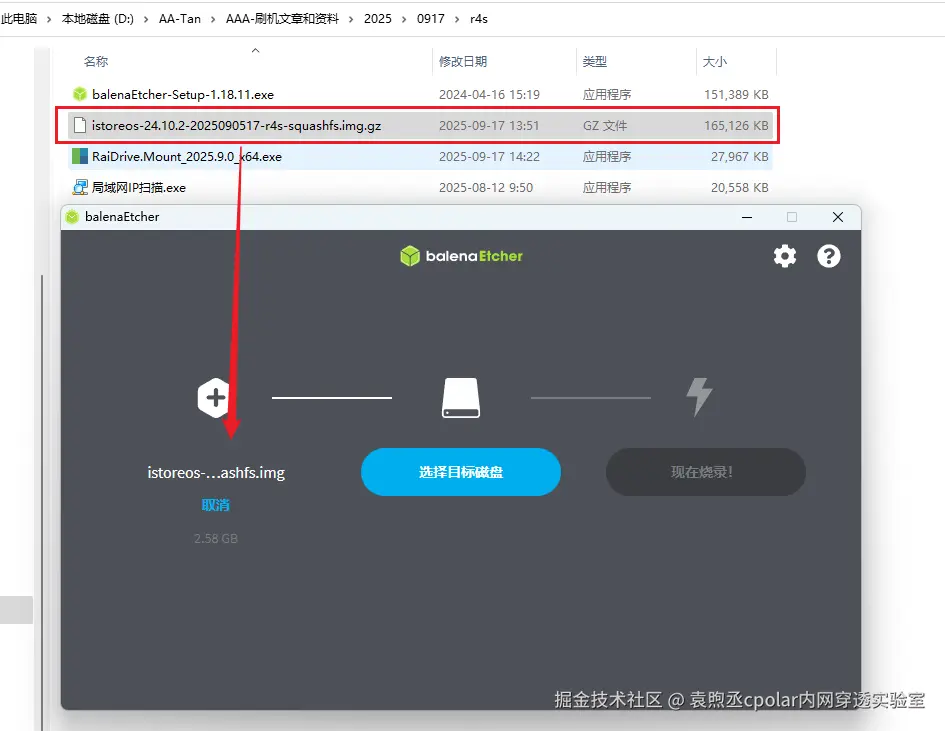This screenshot has width=945, height=731.
Task: Sort by 修改日期 column header
Action: point(463,61)
